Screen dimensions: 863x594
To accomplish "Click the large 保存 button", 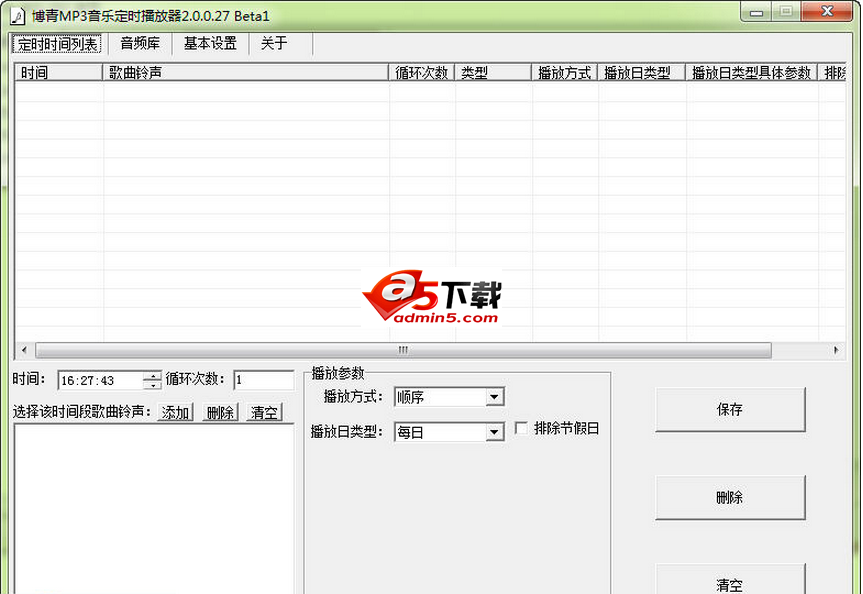I will coord(730,409).
